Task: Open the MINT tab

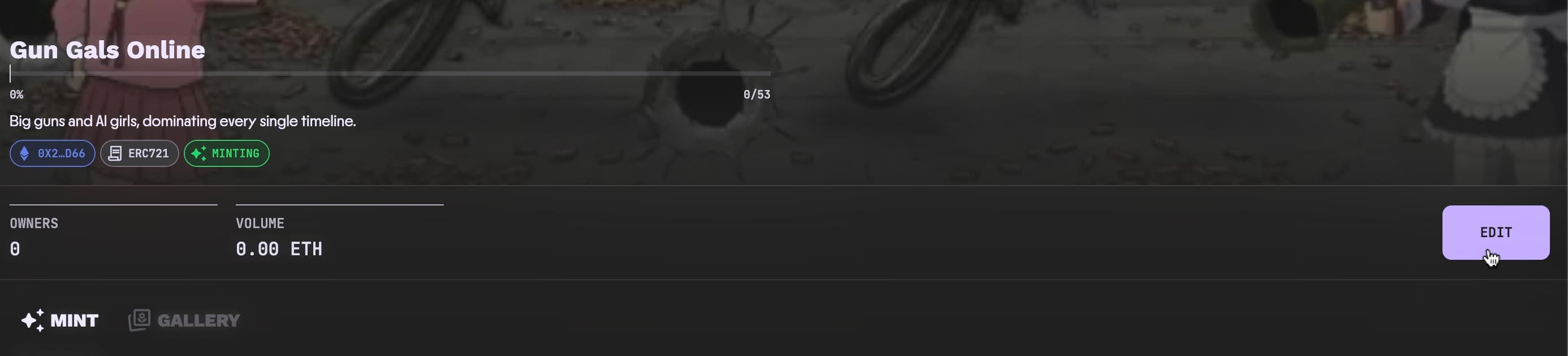Action: [59, 320]
